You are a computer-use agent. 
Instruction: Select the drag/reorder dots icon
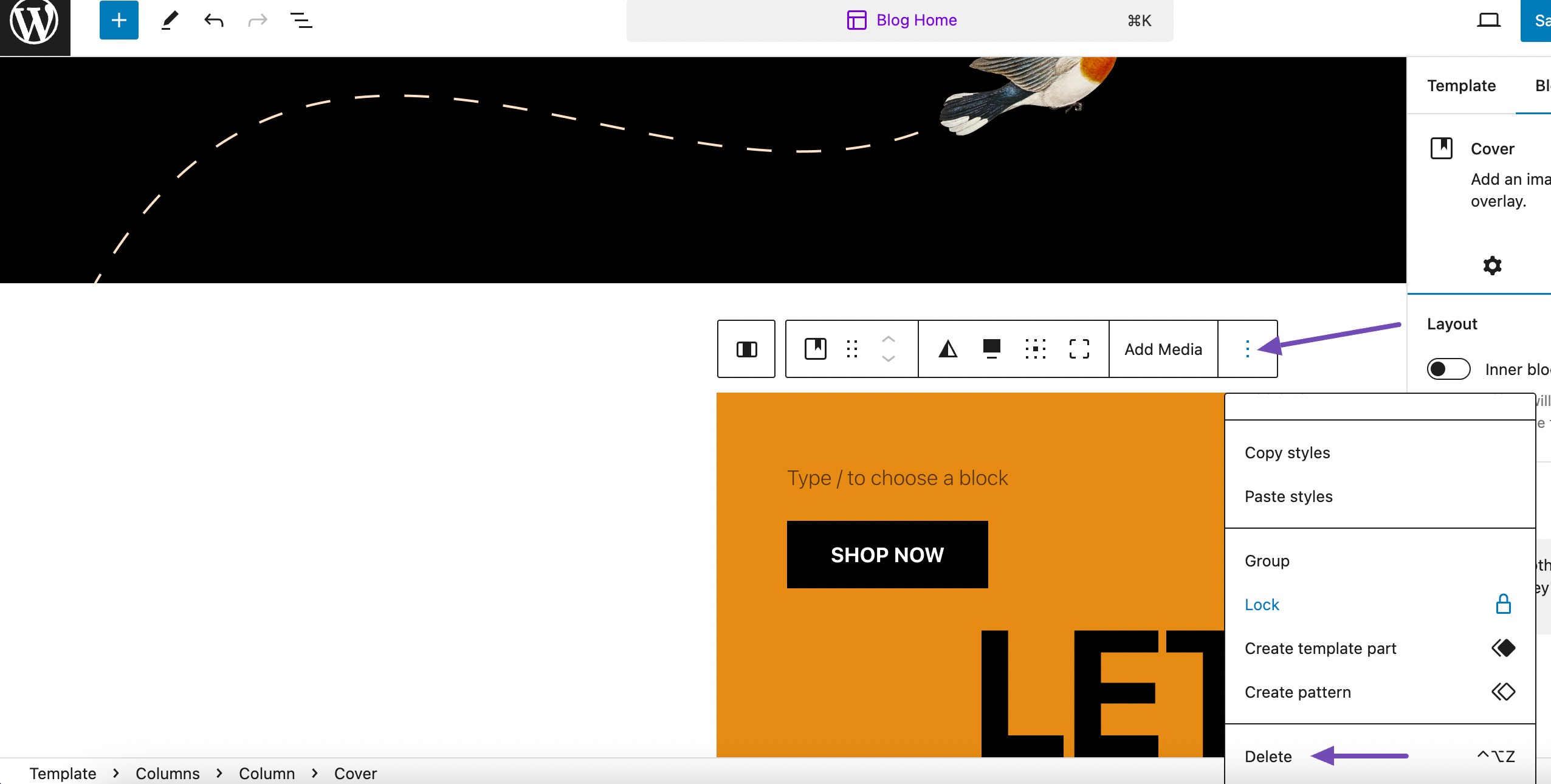coord(852,349)
